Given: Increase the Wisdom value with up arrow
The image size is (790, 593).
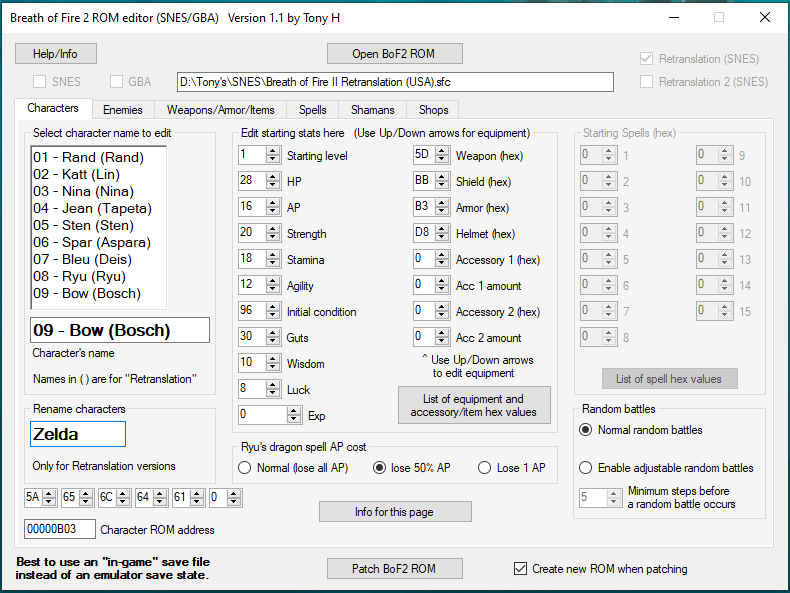Looking at the screenshot, I should click(273, 359).
